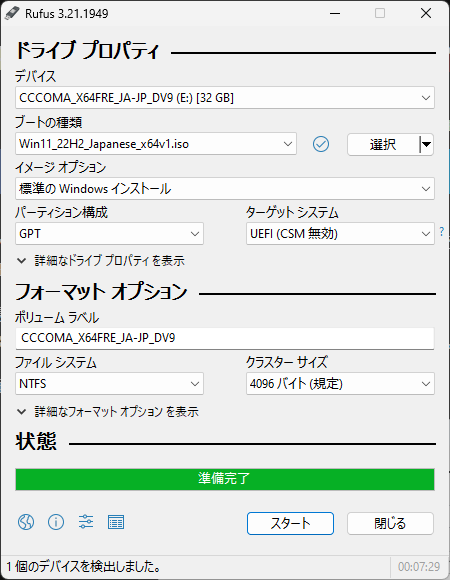Click the 閉じる button
Screen dimensions: 450x580
point(390,523)
